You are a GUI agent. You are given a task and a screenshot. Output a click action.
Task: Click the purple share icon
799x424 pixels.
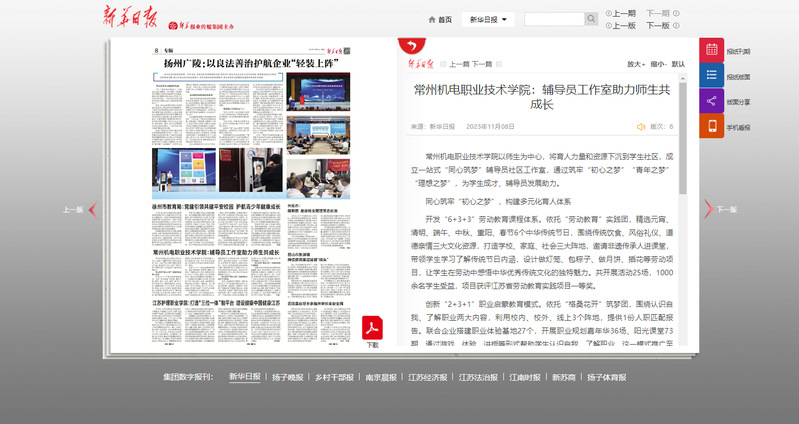click(x=712, y=101)
